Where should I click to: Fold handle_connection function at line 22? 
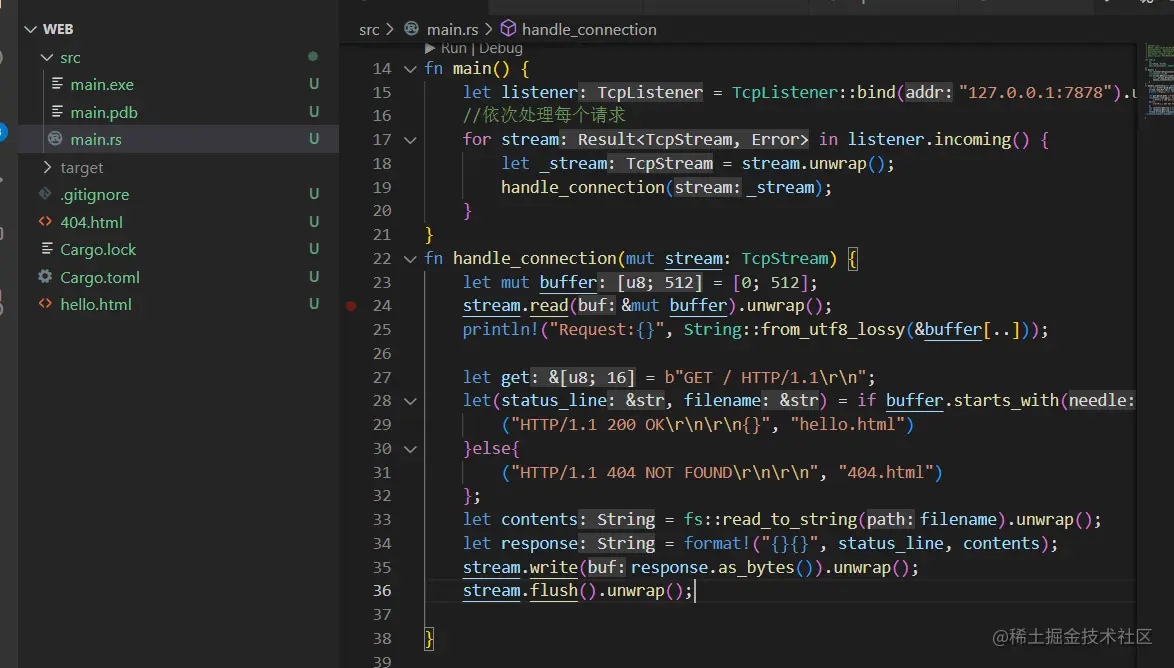click(x=410, y=259)
